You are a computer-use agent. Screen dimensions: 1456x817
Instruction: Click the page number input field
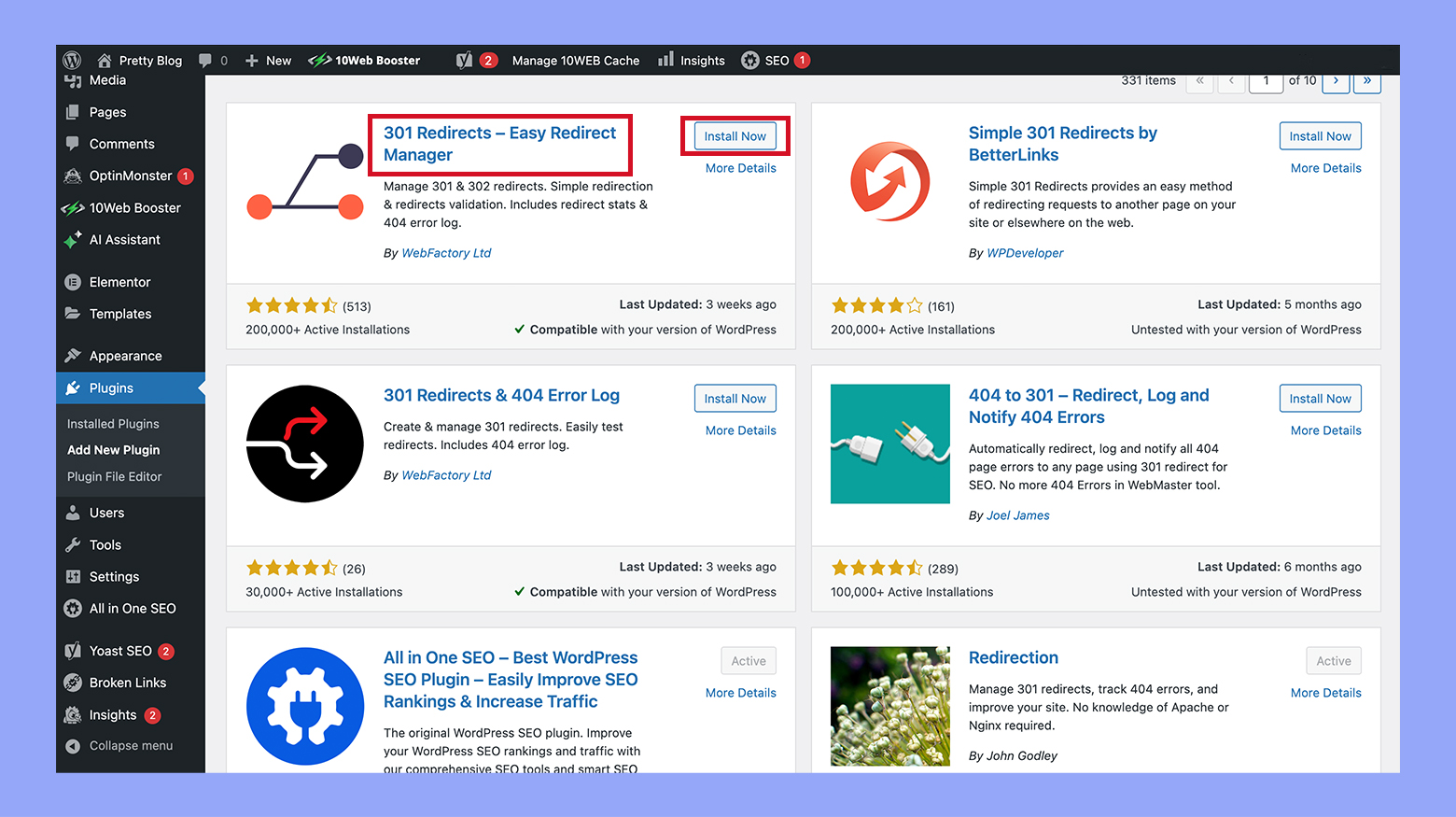coord(1266,81)
